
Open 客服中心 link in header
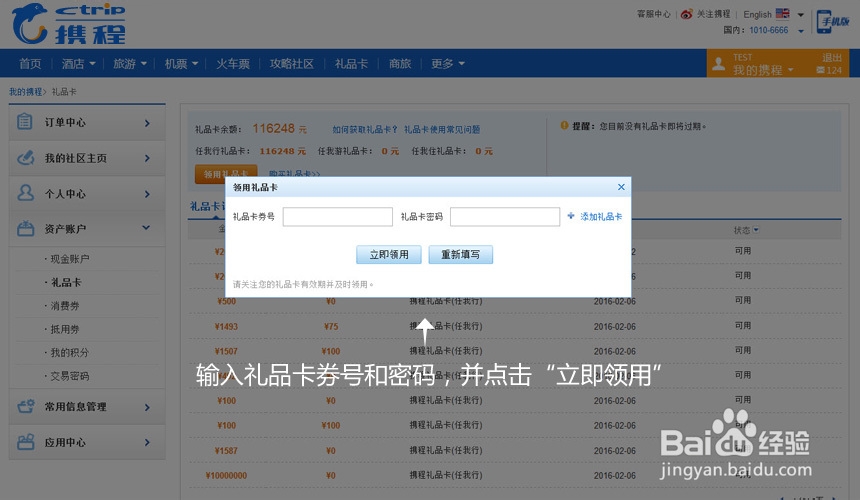(654, 14)
